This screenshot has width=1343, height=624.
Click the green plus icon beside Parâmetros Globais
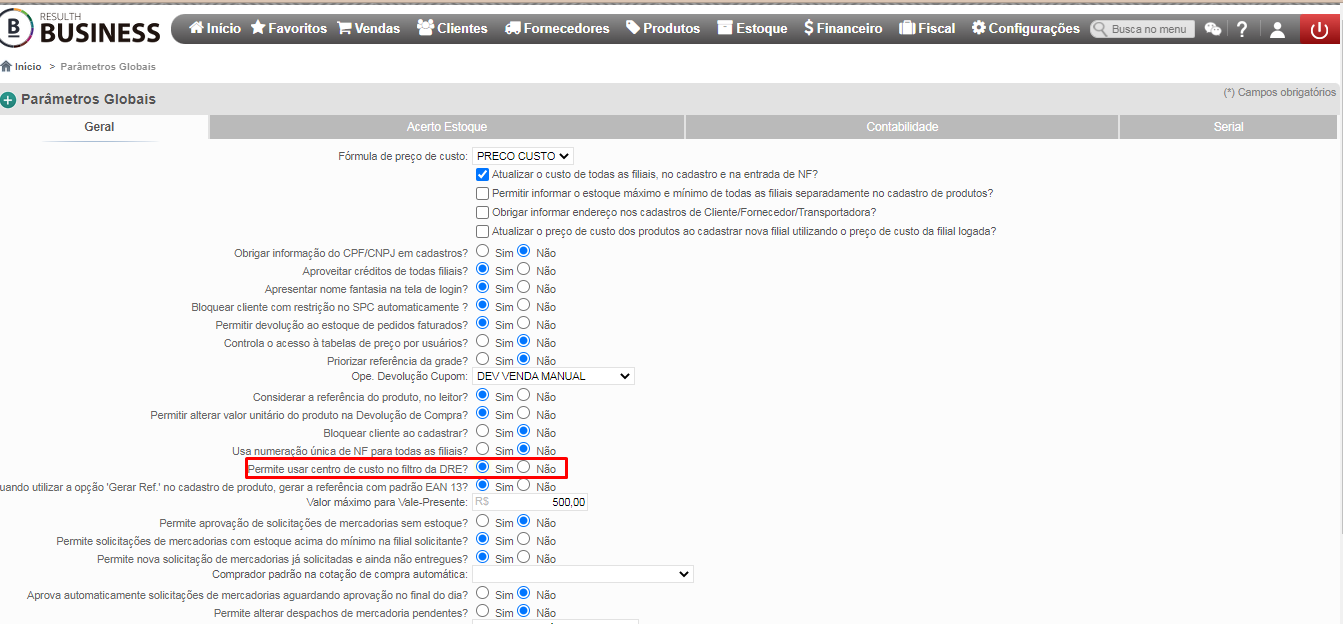point(8,100)
